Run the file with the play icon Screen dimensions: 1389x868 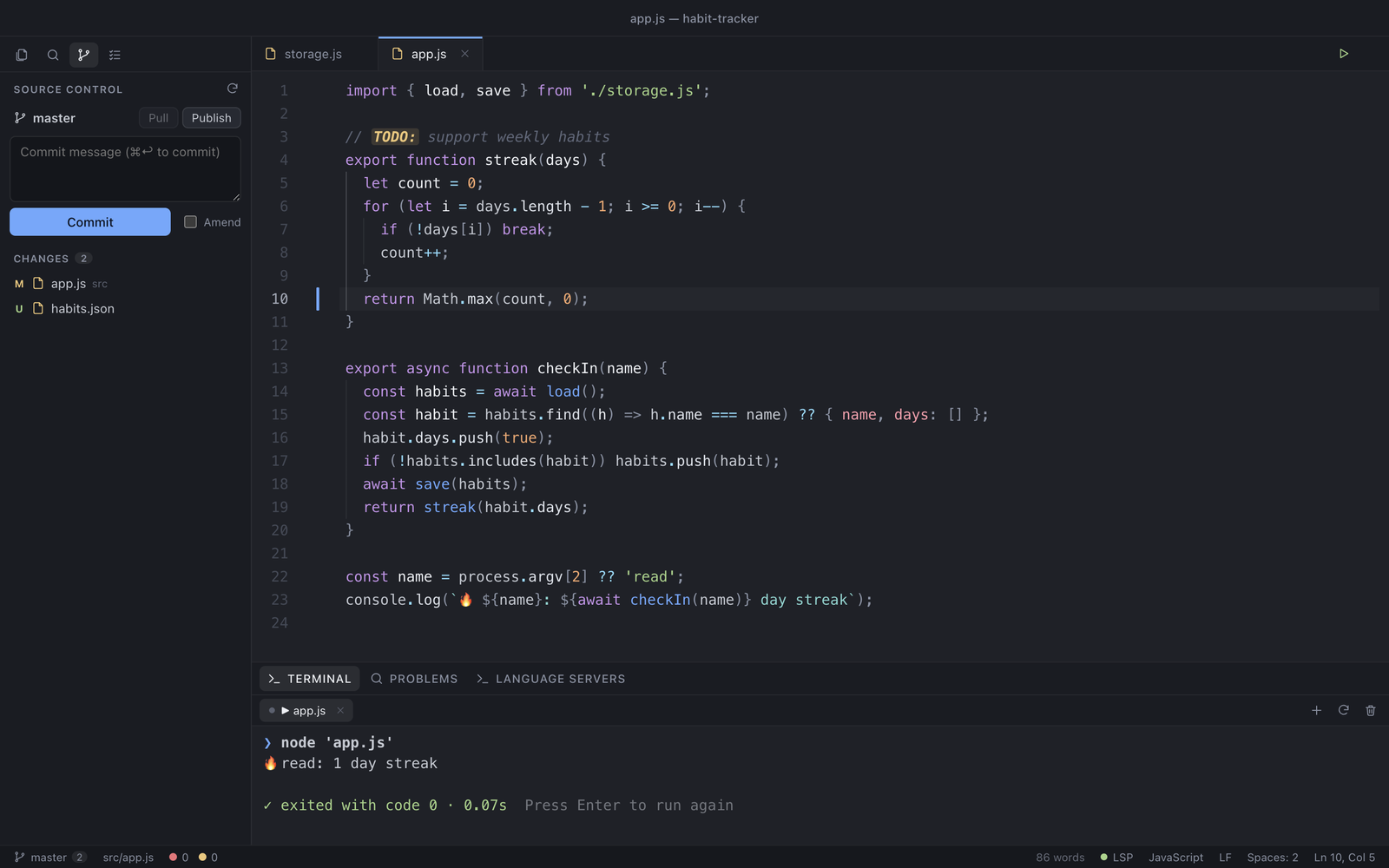click(x=1343, y=54)
